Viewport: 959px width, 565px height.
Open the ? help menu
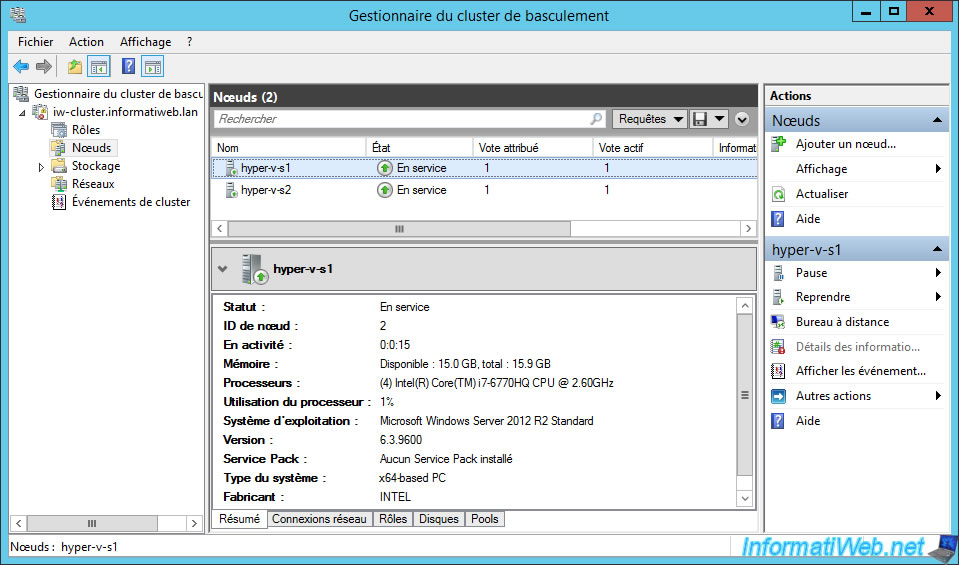pos(190,42)
